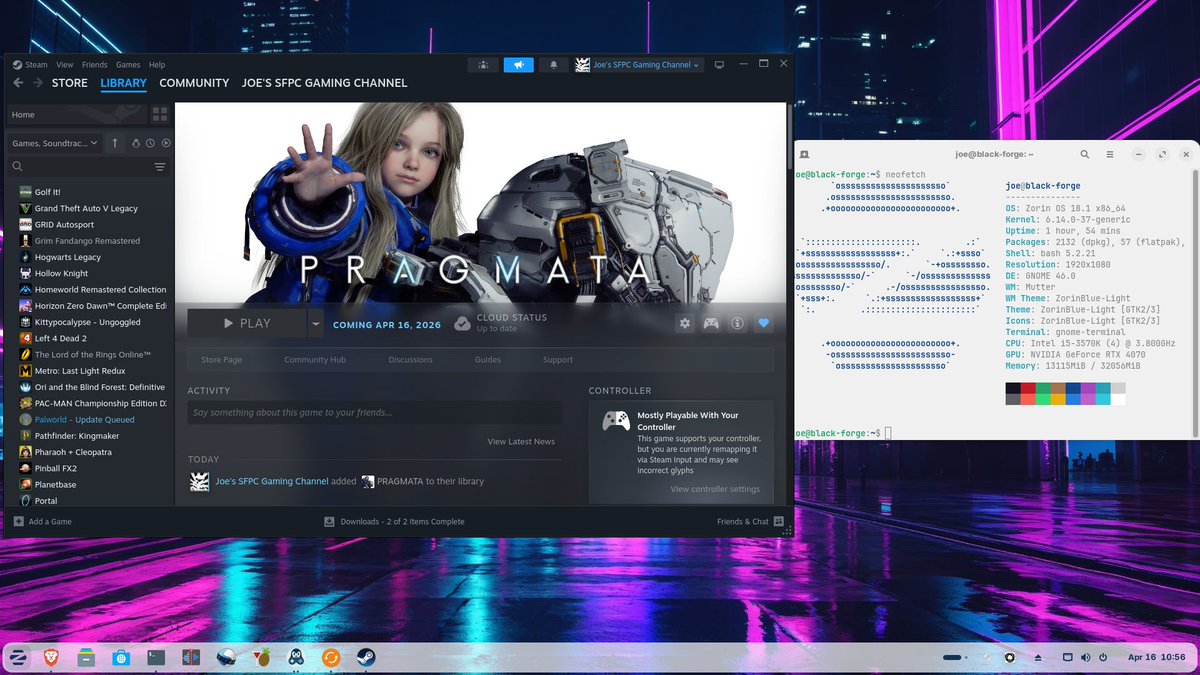Open the Help menu
This screenshot has width=1200, height=675.
(x=157, y=65)
